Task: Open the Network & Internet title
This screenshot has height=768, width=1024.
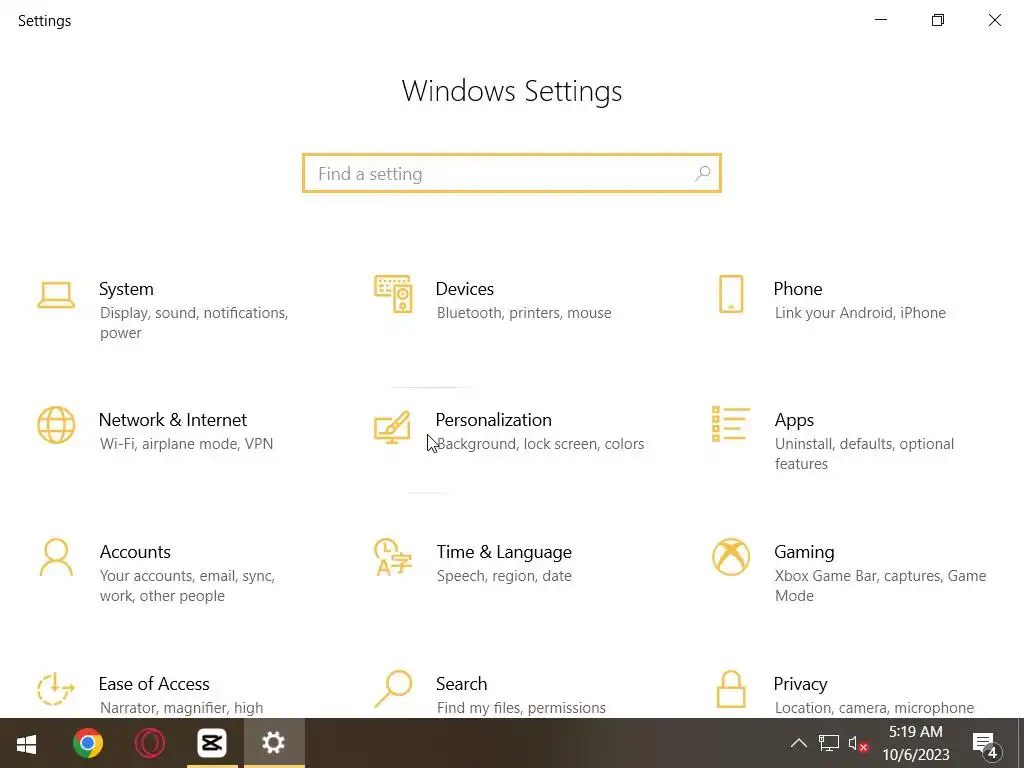Action: pyautogui.click(x=172, y=419)
